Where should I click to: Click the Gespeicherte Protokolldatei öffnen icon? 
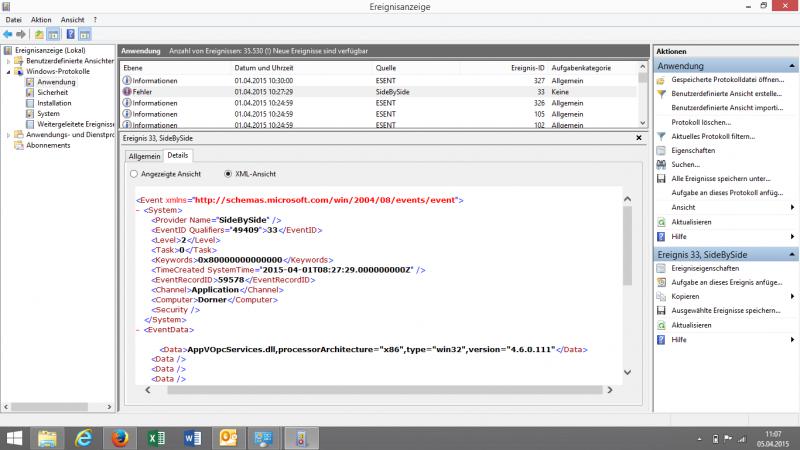click(661, 80)
